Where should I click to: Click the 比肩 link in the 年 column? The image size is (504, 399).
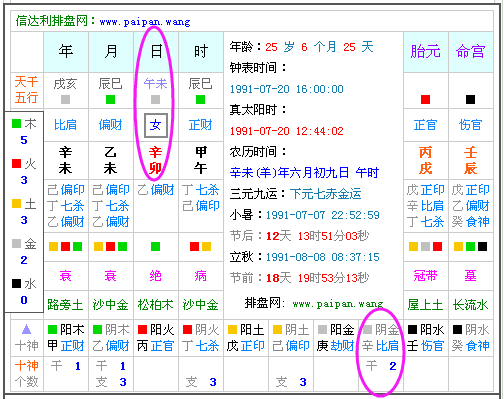[x=65, y=125]
